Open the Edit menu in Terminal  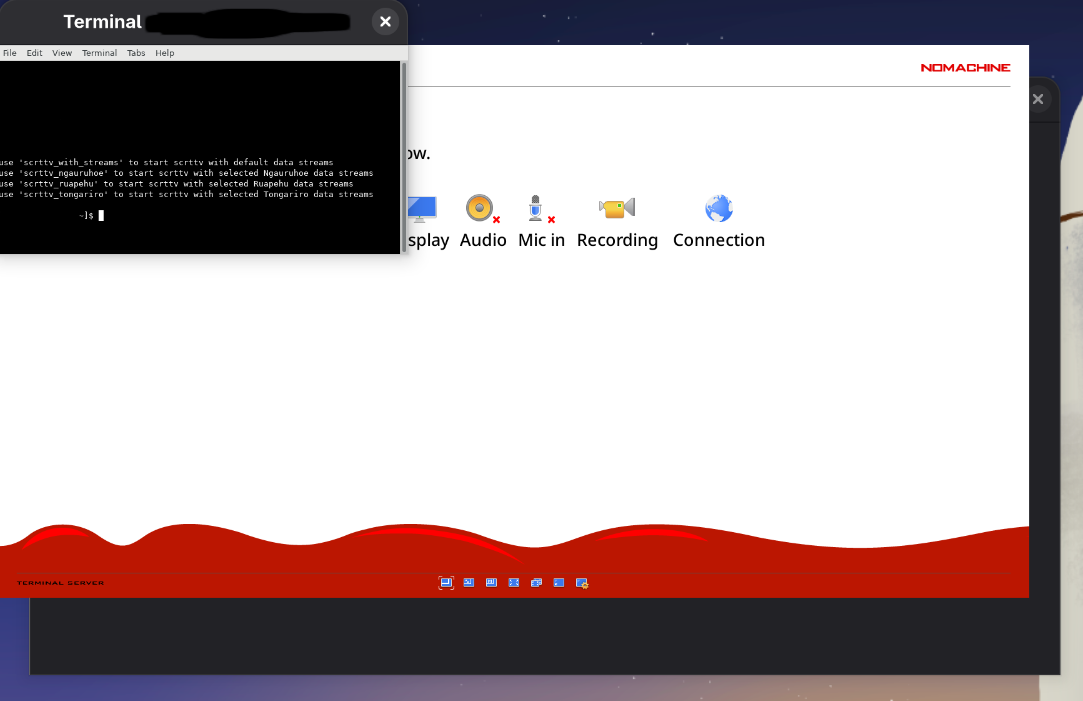click(x=34, y=53)
